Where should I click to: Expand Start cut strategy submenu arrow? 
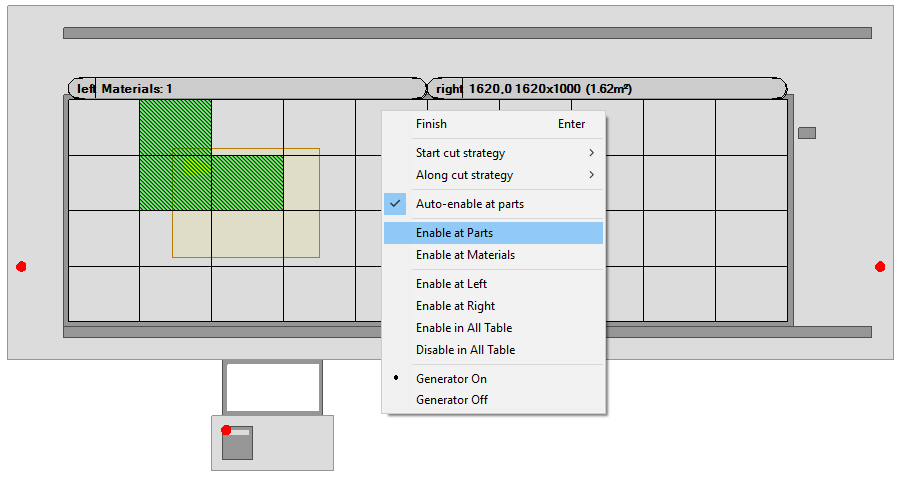tap(592, 153)
